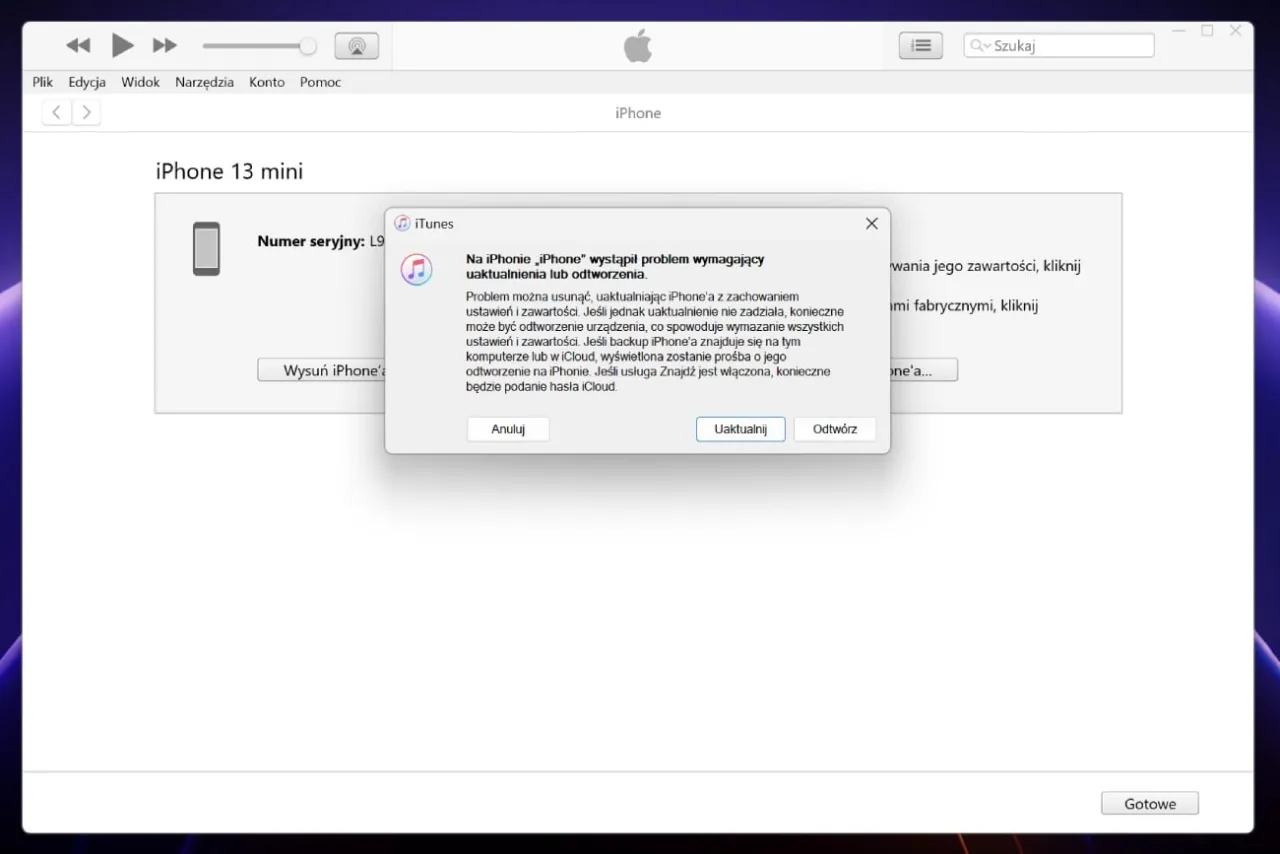
Task: Open the AirPlay speaker selector icon
Action: pos(356,45)
